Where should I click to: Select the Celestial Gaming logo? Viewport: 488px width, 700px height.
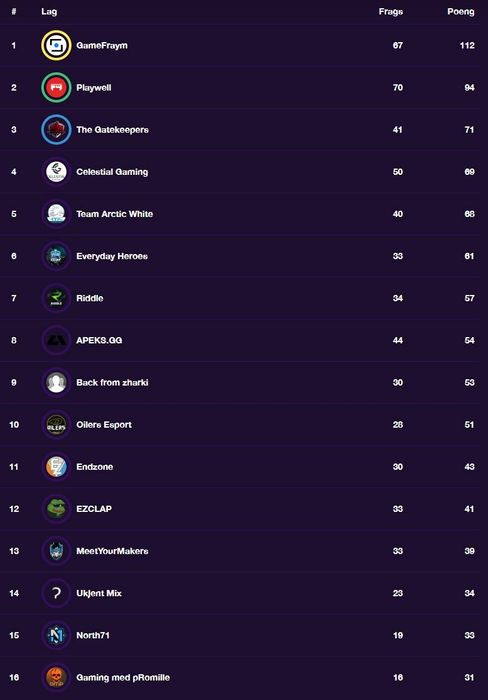(x=56, y=172)
